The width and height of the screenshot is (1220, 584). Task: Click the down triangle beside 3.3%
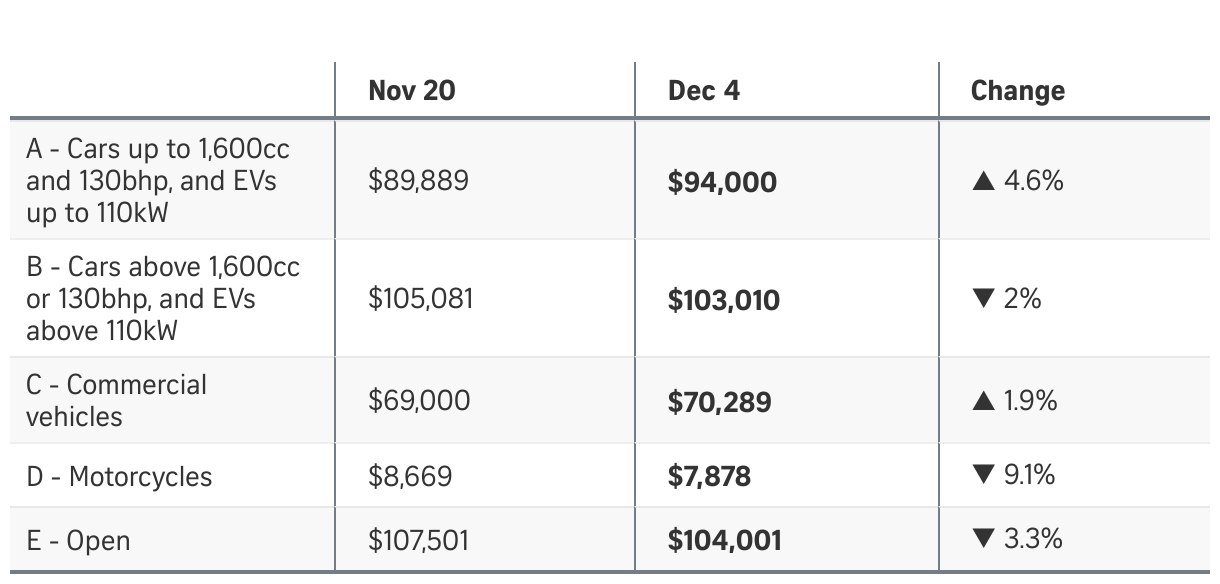point(983,540)
